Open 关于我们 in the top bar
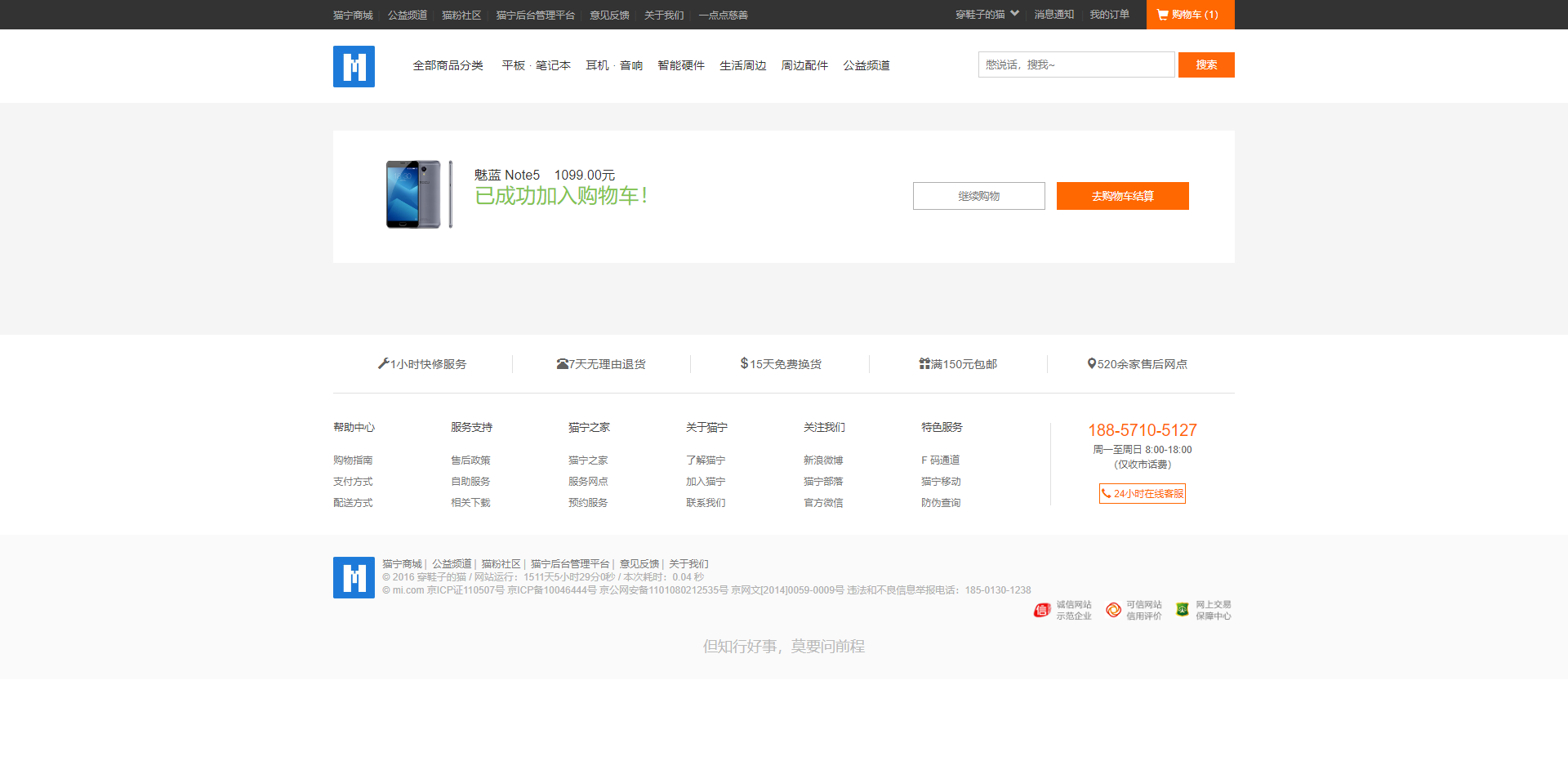The width and height of the screenshot is (1568, 765). coord(664,16)
